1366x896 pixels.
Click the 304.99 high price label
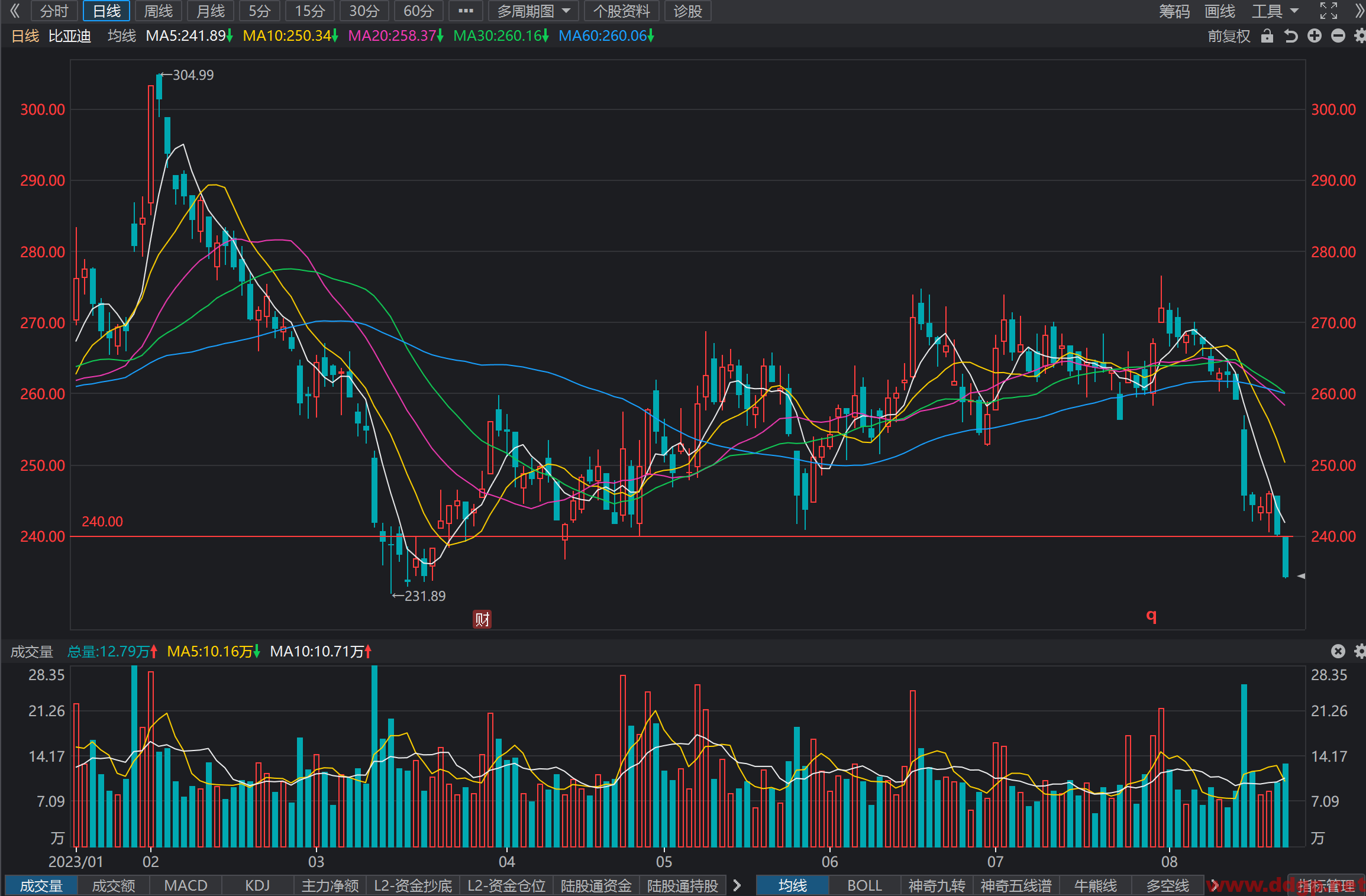point(193,75)
